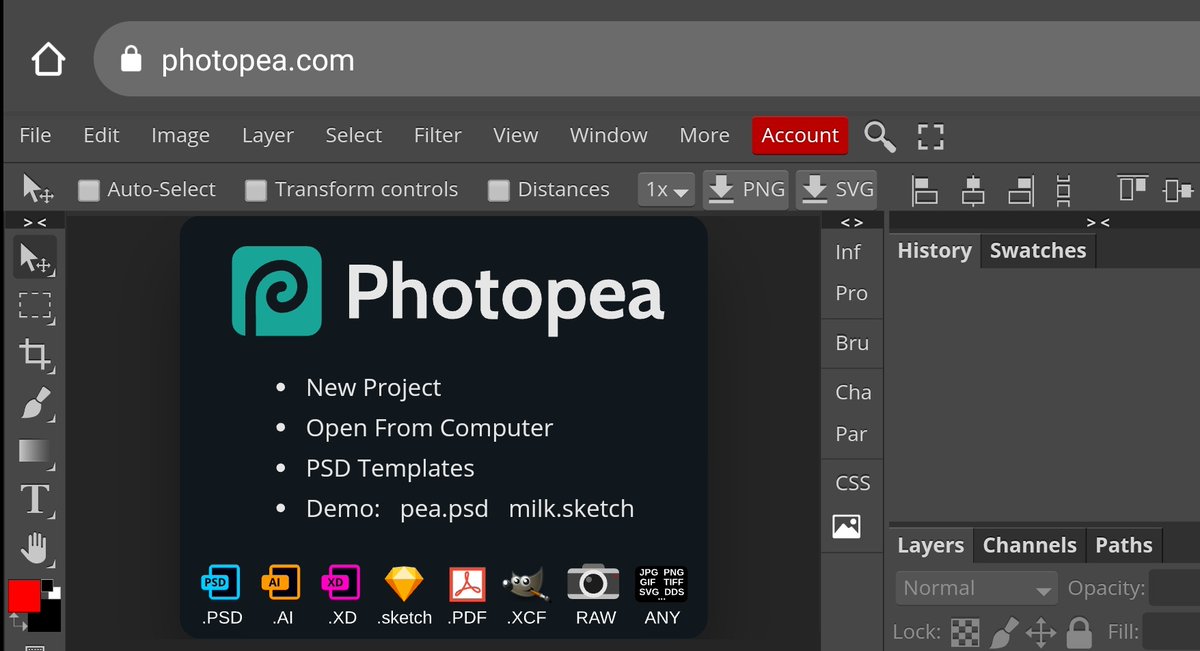The height and width of the screenshot is (651, 1200).
Task: Open the File menu
Action: pyautogui.click(x=35, y=135)
